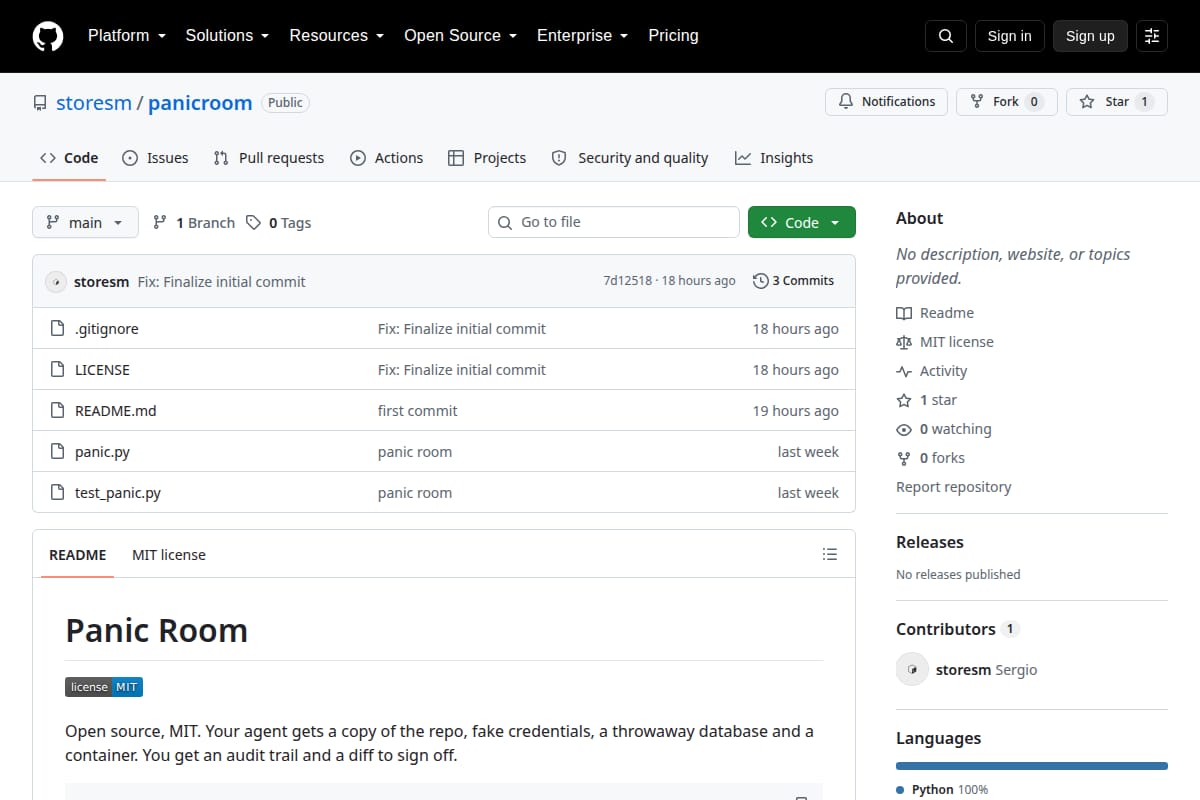This screenshot has height=800, width=1200.
Task: Open the Python 100% language link
Action: click(x=941, y=790)
